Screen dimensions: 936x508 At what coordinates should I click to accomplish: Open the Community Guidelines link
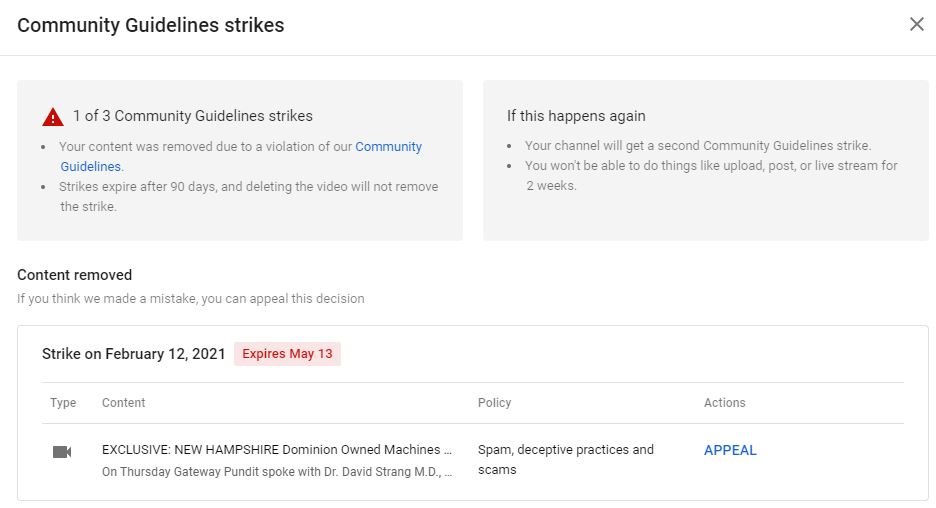coord(388,147)
